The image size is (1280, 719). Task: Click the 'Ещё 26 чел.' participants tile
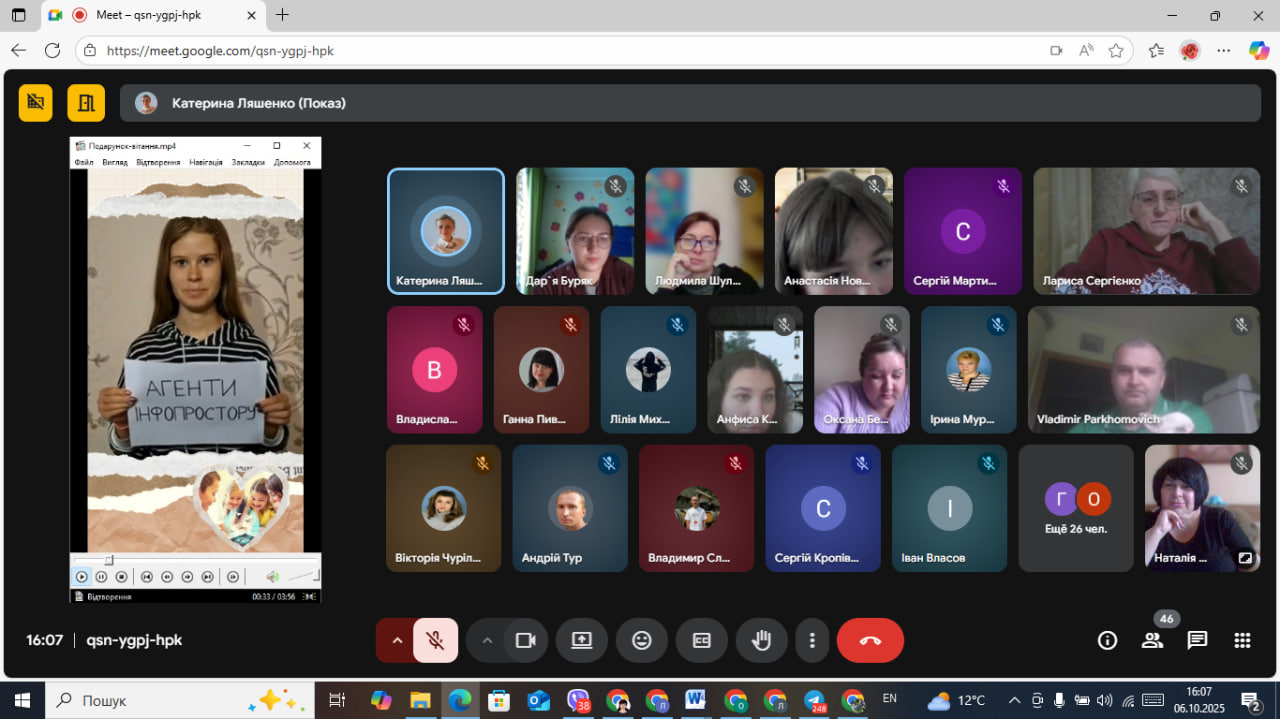1076,508
